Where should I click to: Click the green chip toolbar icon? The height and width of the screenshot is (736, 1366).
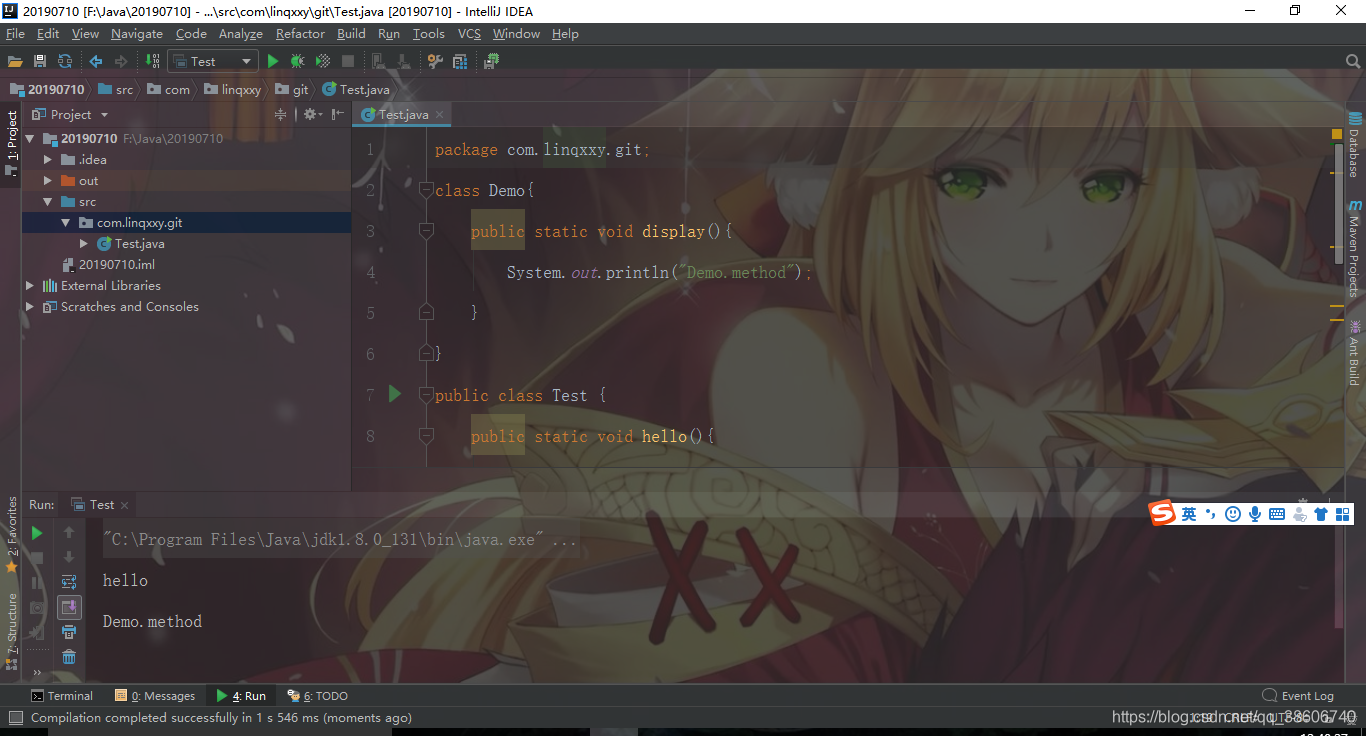point(491,61)
